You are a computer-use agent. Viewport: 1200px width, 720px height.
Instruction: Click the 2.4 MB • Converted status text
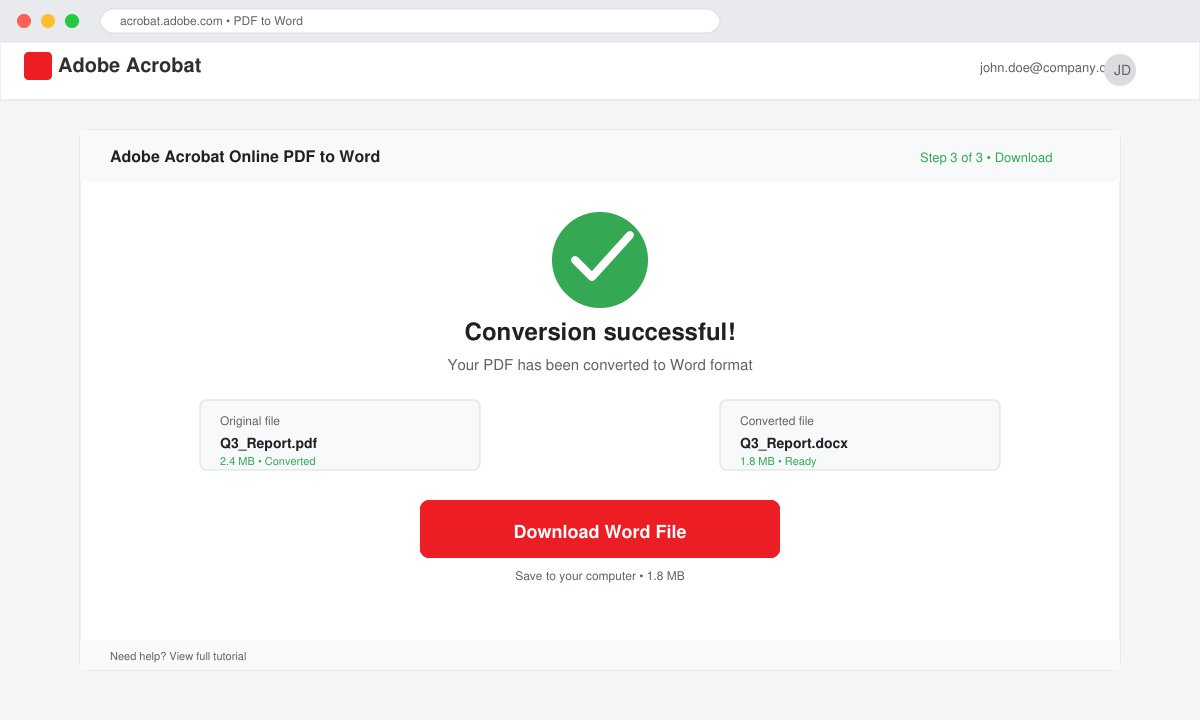click(268, 461)
